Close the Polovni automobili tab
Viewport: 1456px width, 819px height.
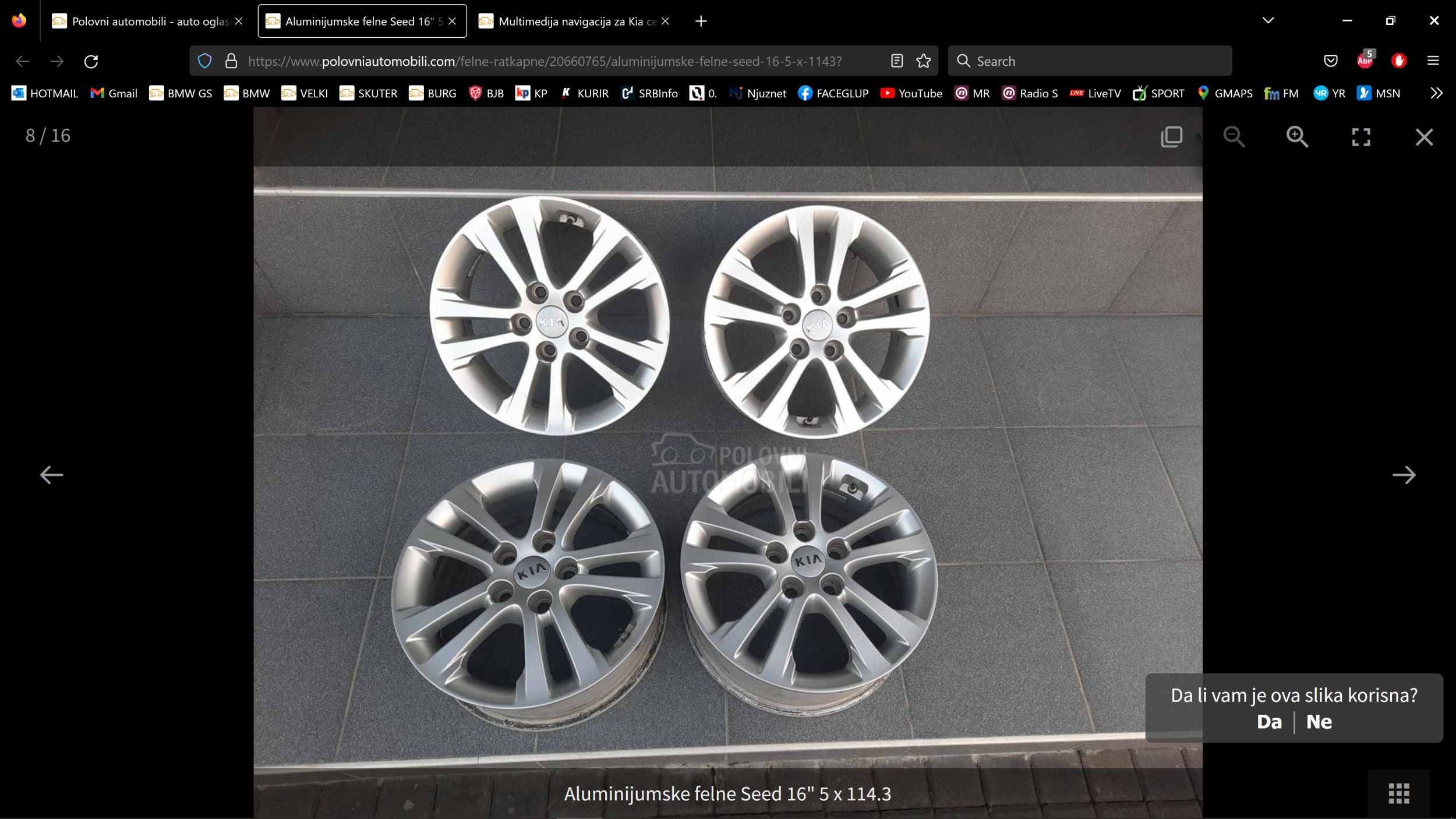pyautogui.click(x=239, y=21)
